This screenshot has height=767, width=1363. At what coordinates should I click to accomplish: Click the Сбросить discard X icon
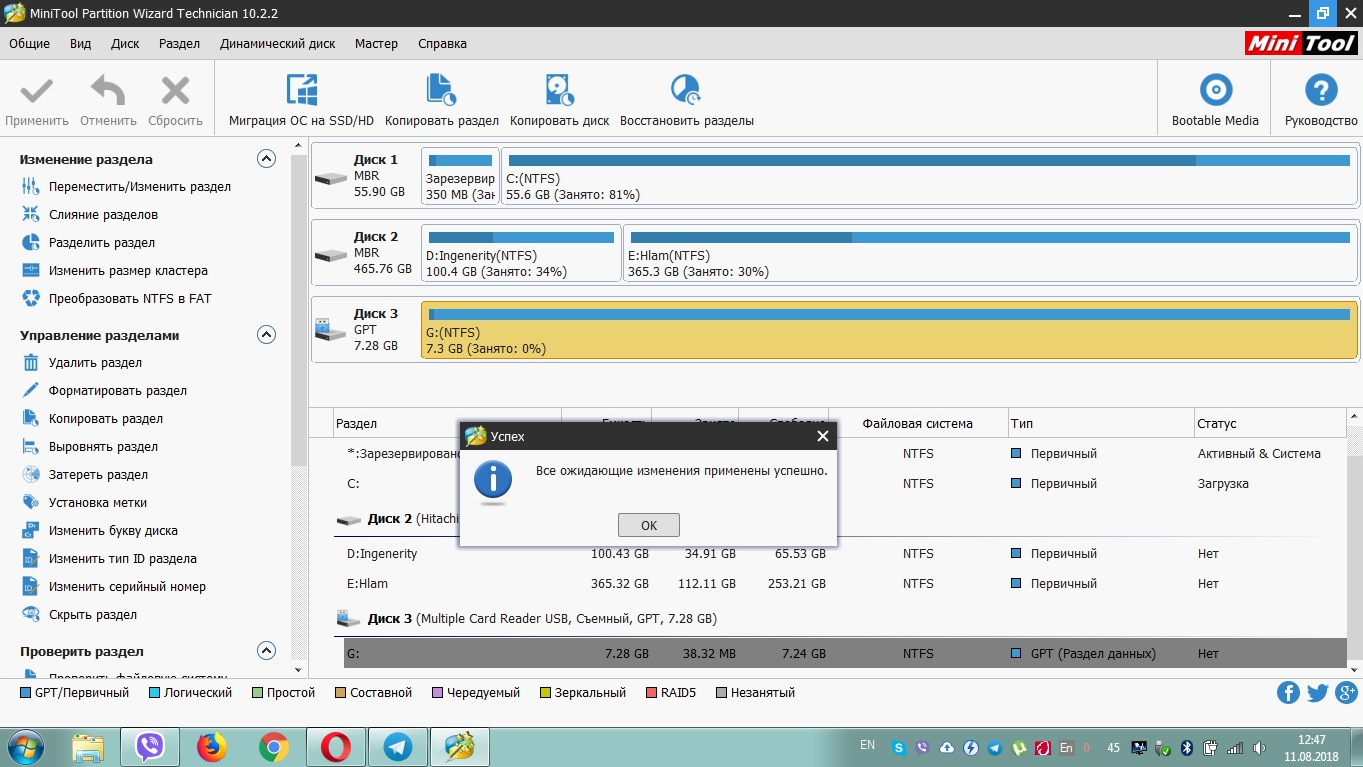(x=176, y=92)
